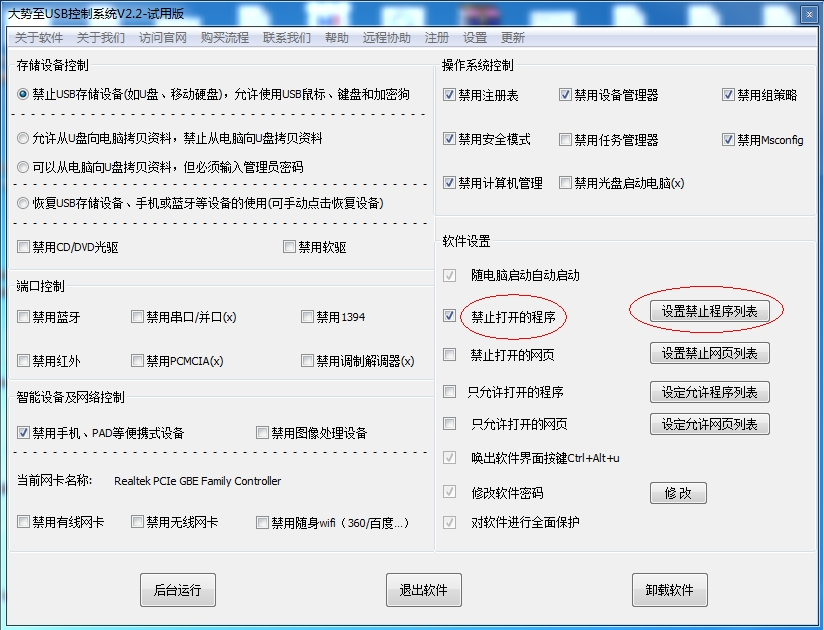Select the 禁止USB存储设备 radio option
The height and width of the screenshot is (630, 824).
(23, 95)
